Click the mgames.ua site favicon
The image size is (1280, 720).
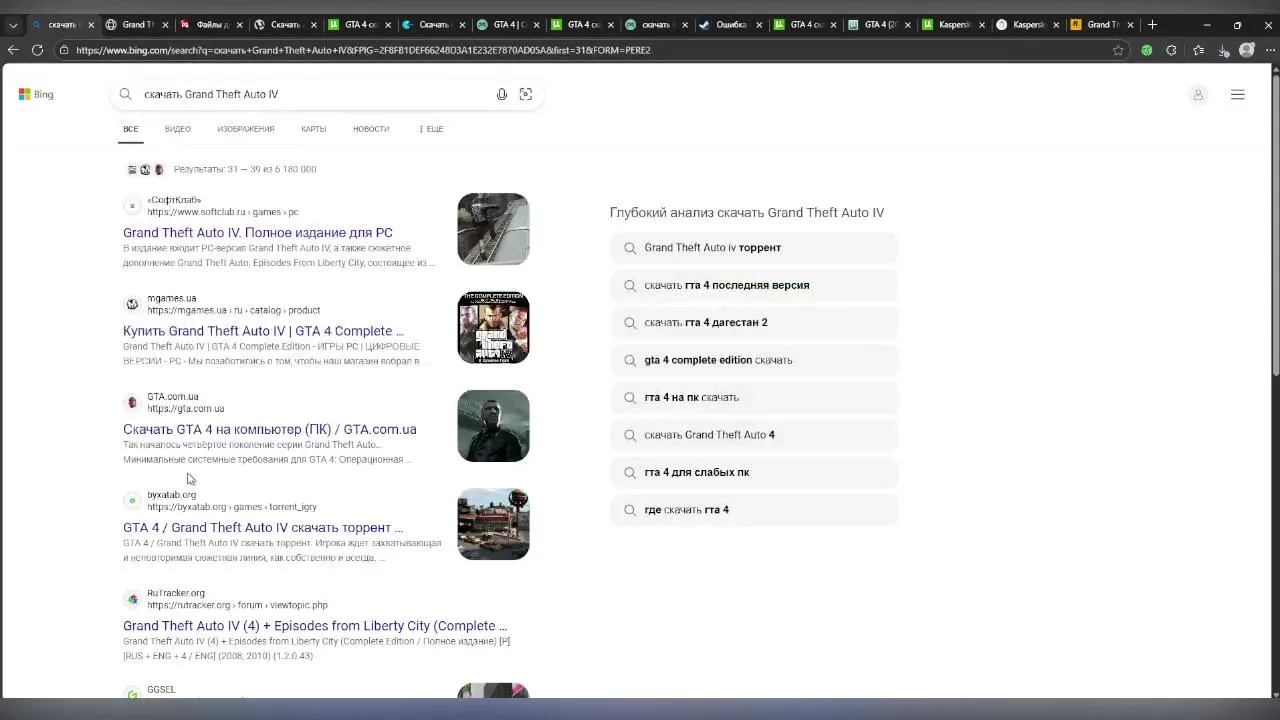[132, 304]
